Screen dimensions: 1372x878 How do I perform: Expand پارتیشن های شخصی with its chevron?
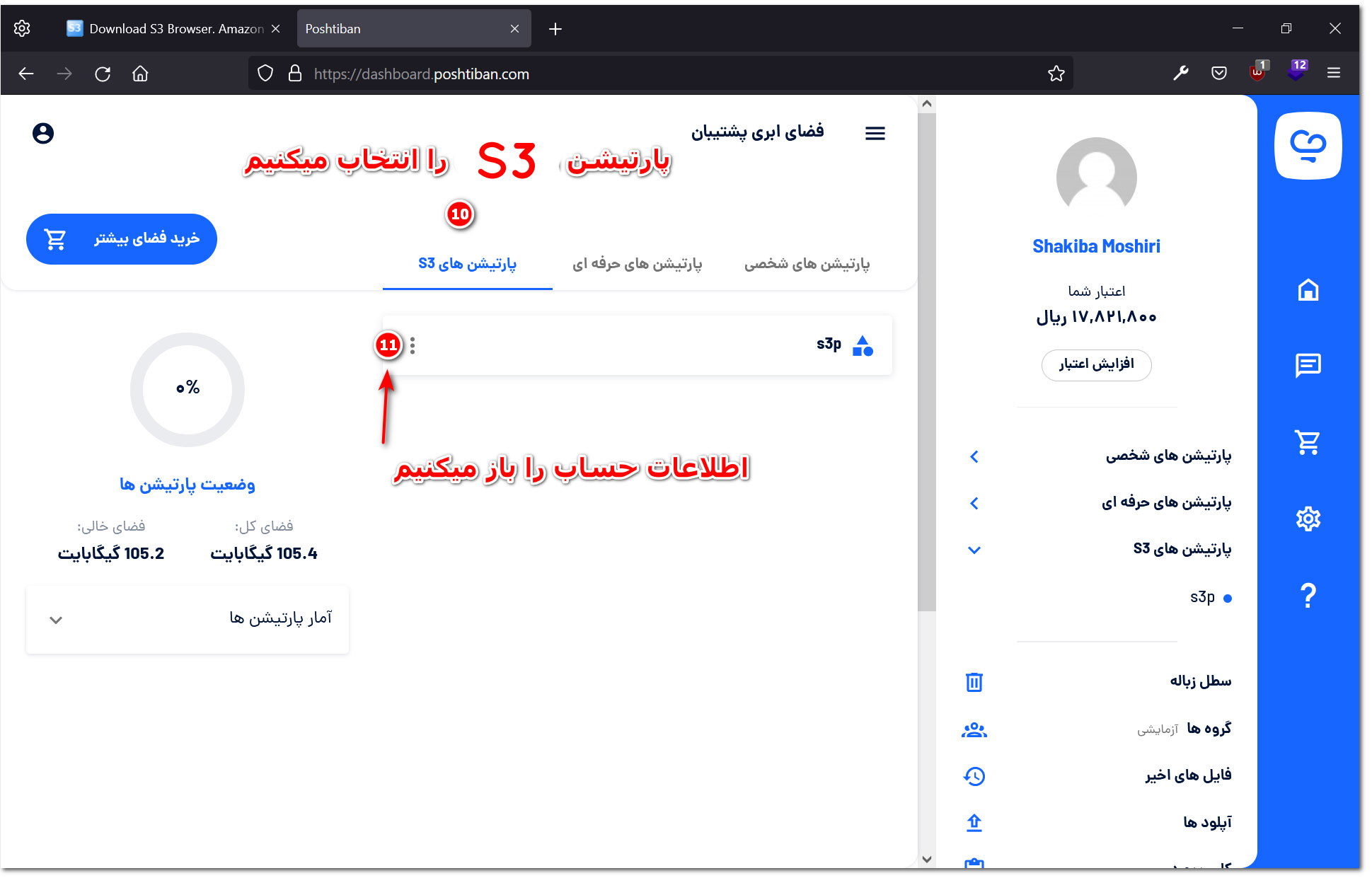click(974, 456)
